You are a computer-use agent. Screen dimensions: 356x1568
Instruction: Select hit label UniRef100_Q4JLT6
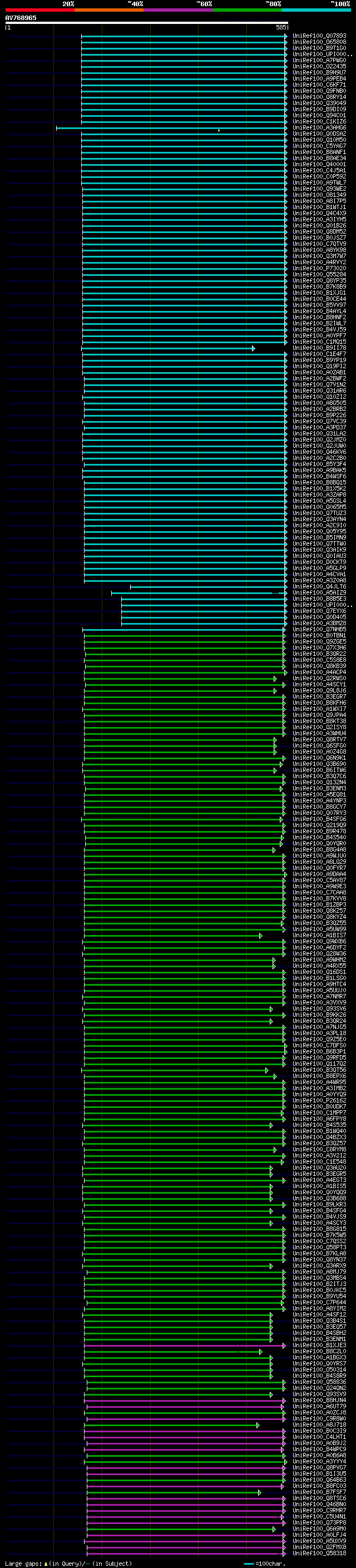[x=319, y=586]
